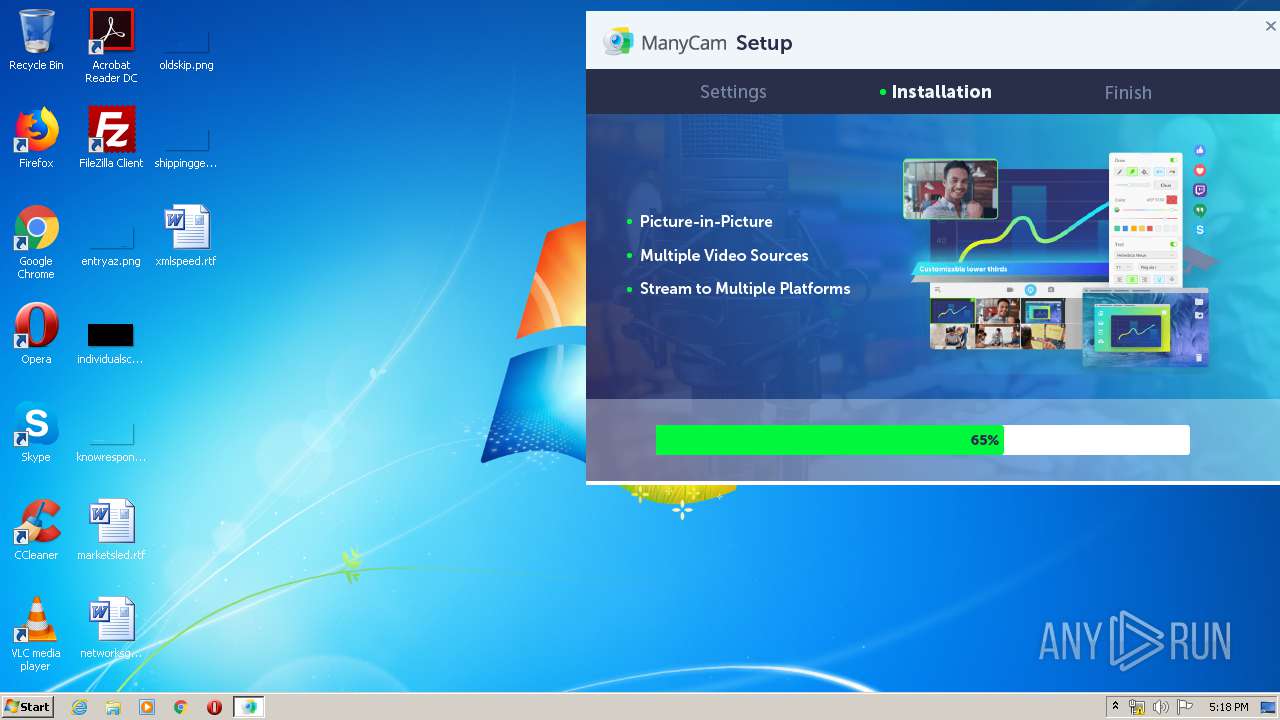Close the ManyCam Setup window
This screenshot has width=1280, height=720.
tap(1270, 27)
